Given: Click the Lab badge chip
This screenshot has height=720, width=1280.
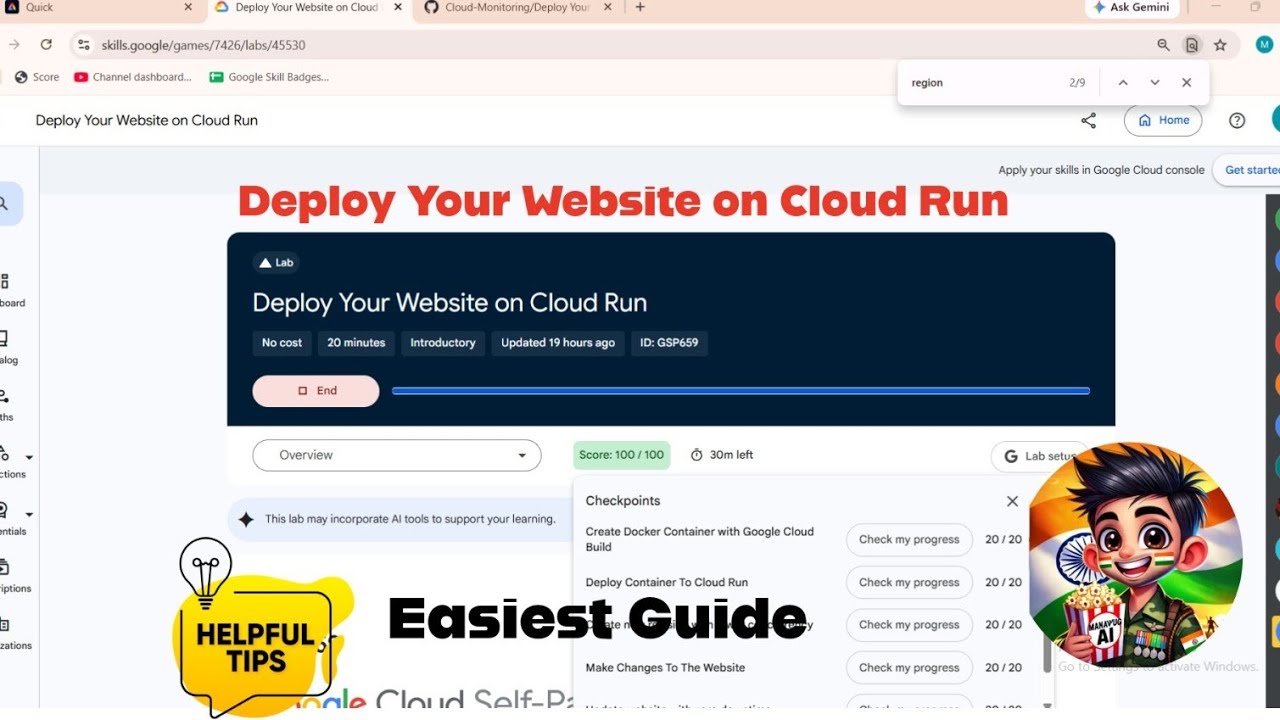Looking at the screenshot, I should (276, 263).
